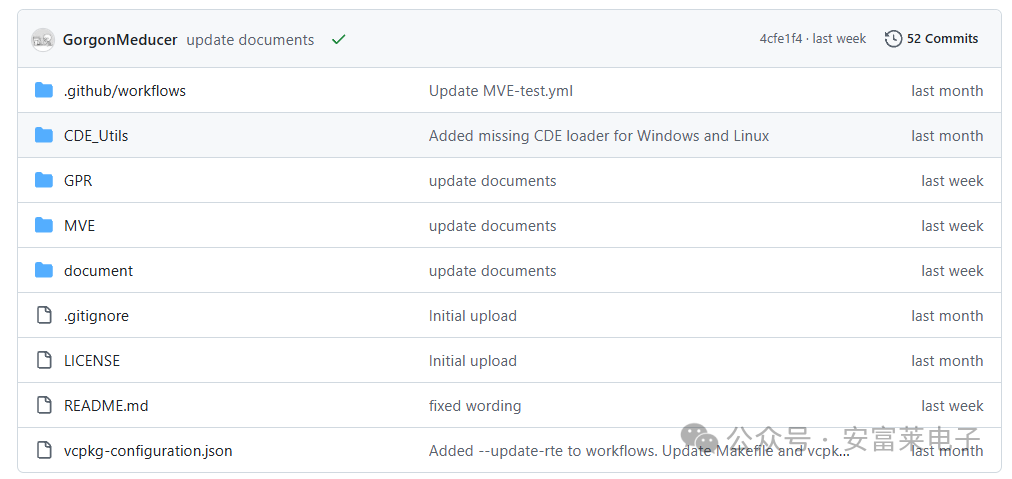The image size is (1012, 479).
Task: Click the folder icon beside document
Action: pyautogui.click(x=44, y=270)
